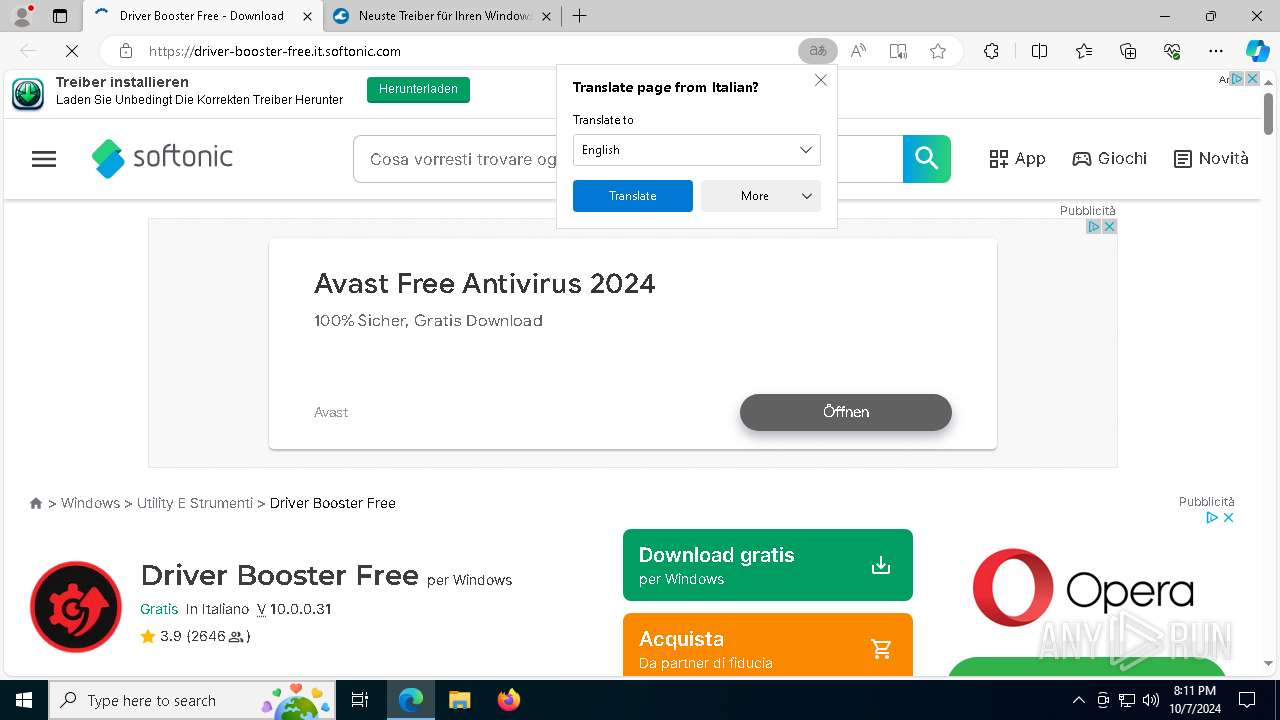The height and width of the screenshot is (720, 1280).
Task: Click the Öffnen button in Avast ad
Action: point(846,412)
